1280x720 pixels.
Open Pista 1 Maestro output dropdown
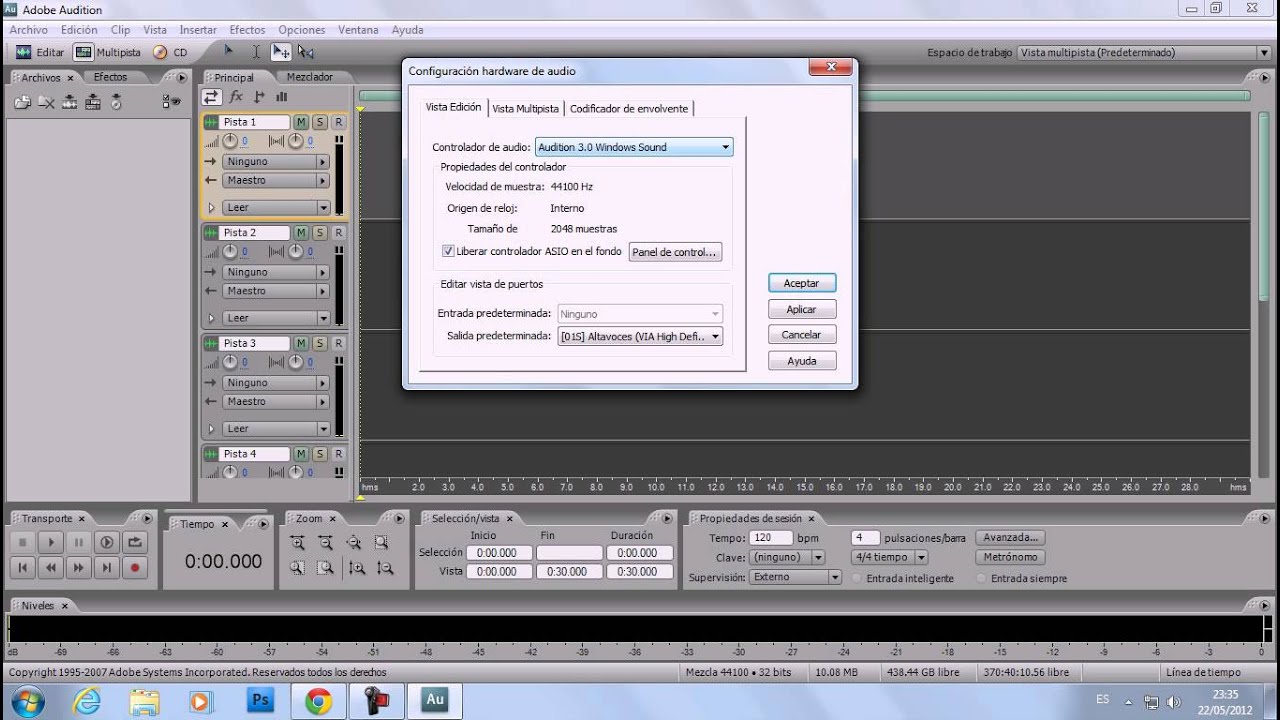pos(276,181)
